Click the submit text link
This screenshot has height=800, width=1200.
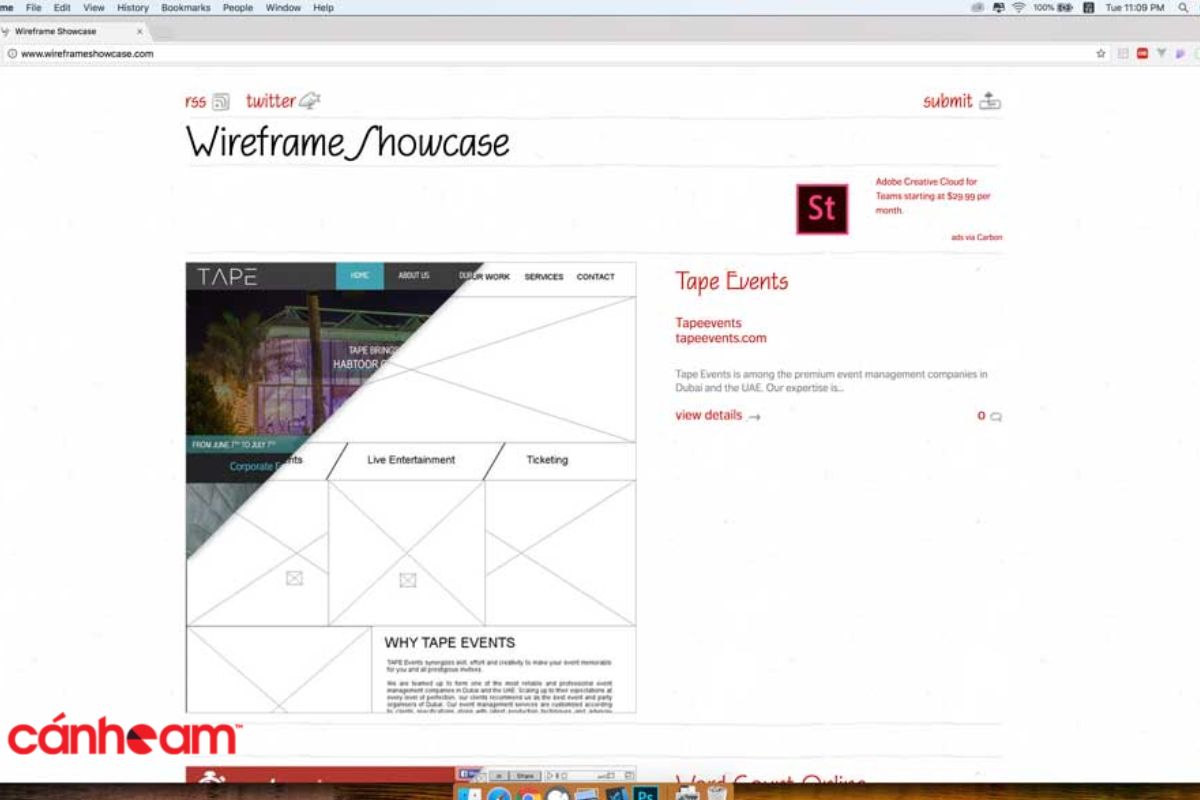coord(948,101)
